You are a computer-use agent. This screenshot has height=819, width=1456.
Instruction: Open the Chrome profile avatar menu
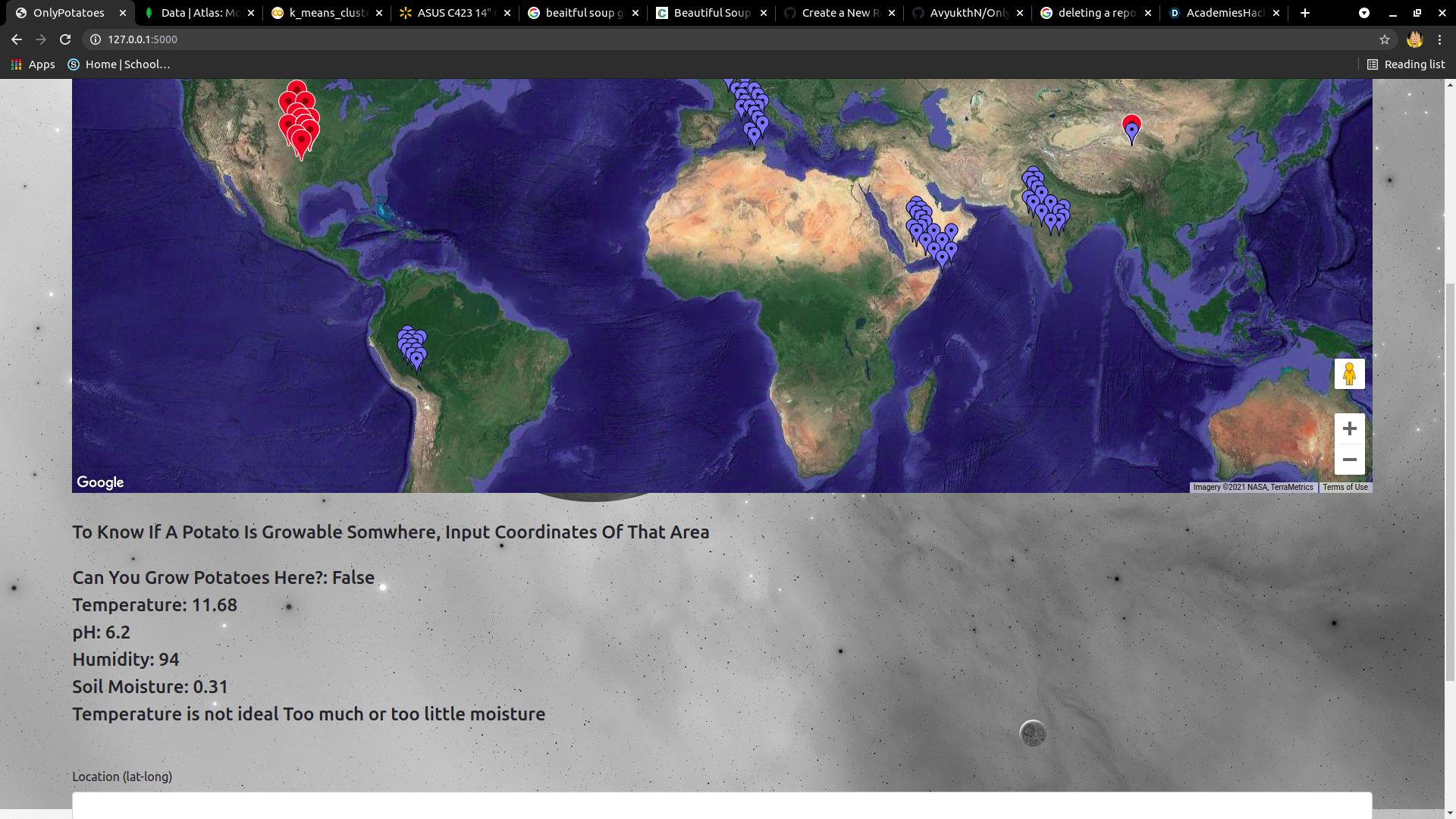(x=1414, y=39)
